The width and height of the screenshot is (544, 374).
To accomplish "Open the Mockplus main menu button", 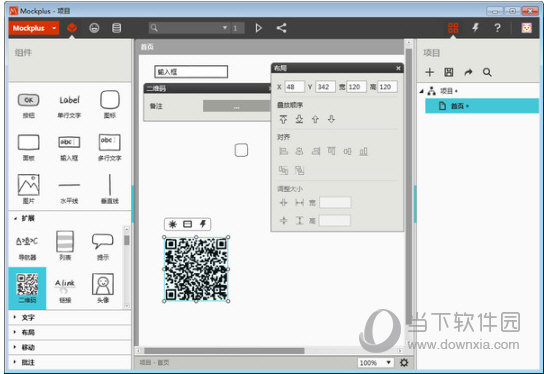I will pos(34,28).
